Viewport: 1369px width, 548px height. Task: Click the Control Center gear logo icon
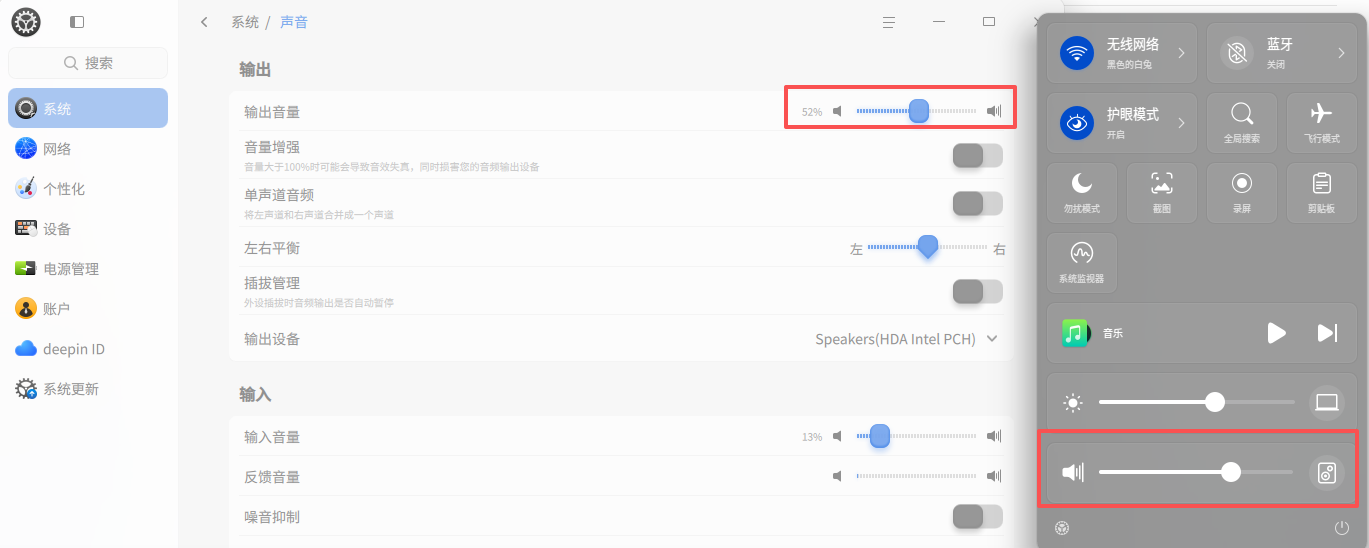pyautogui.click(x=26, y=21)
